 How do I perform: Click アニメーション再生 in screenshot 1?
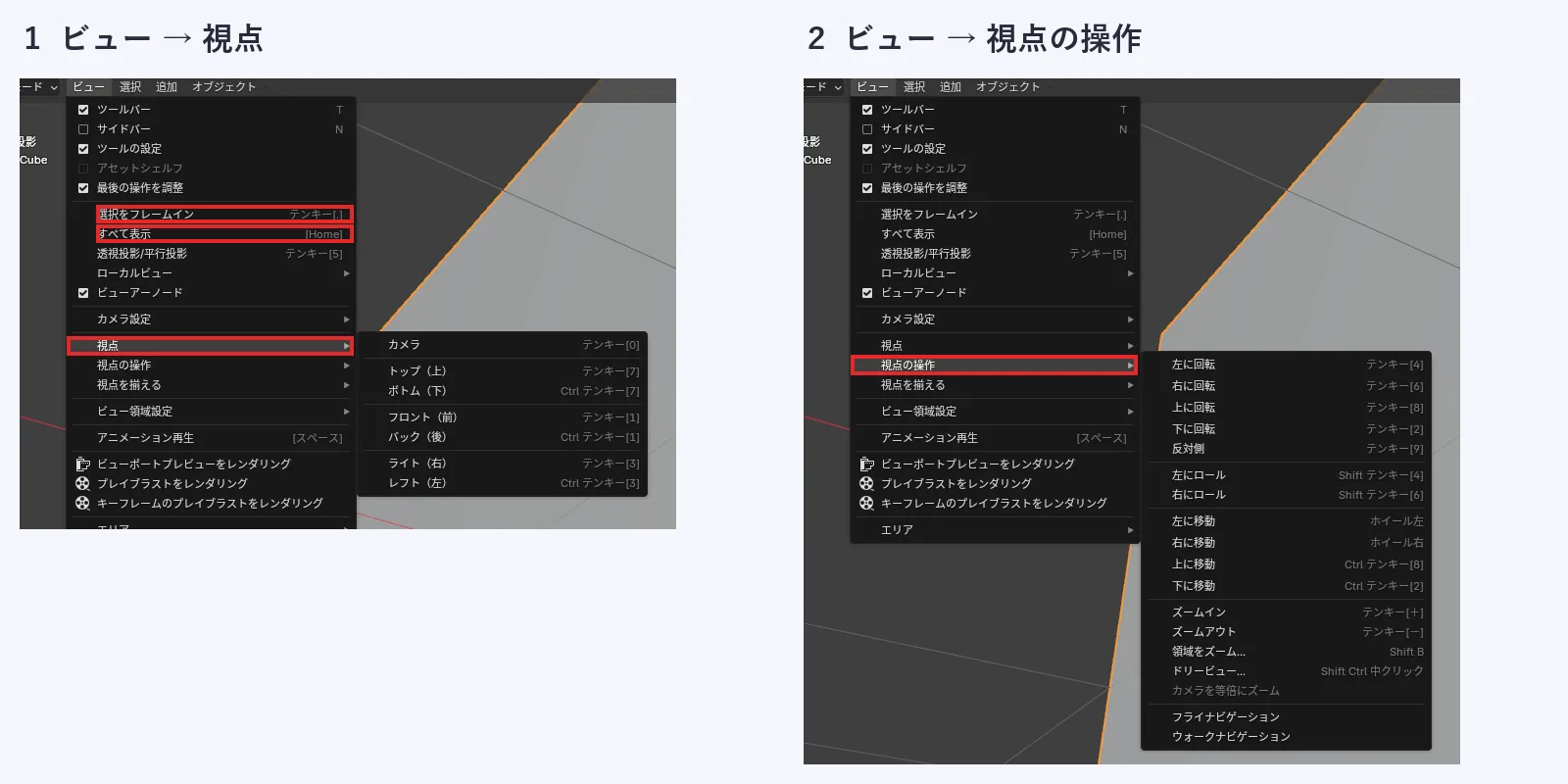(x=211, y=438)
